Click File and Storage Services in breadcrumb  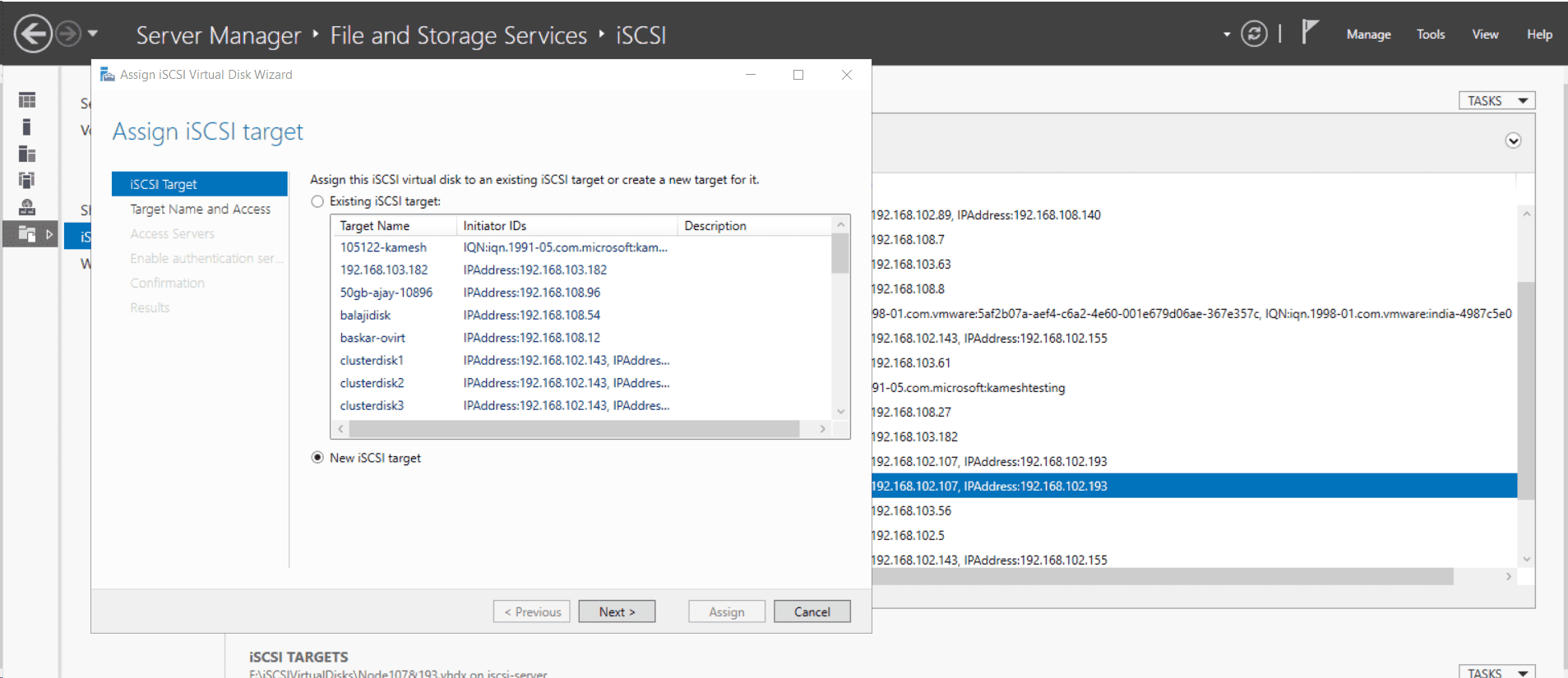[x=459, y=35]
